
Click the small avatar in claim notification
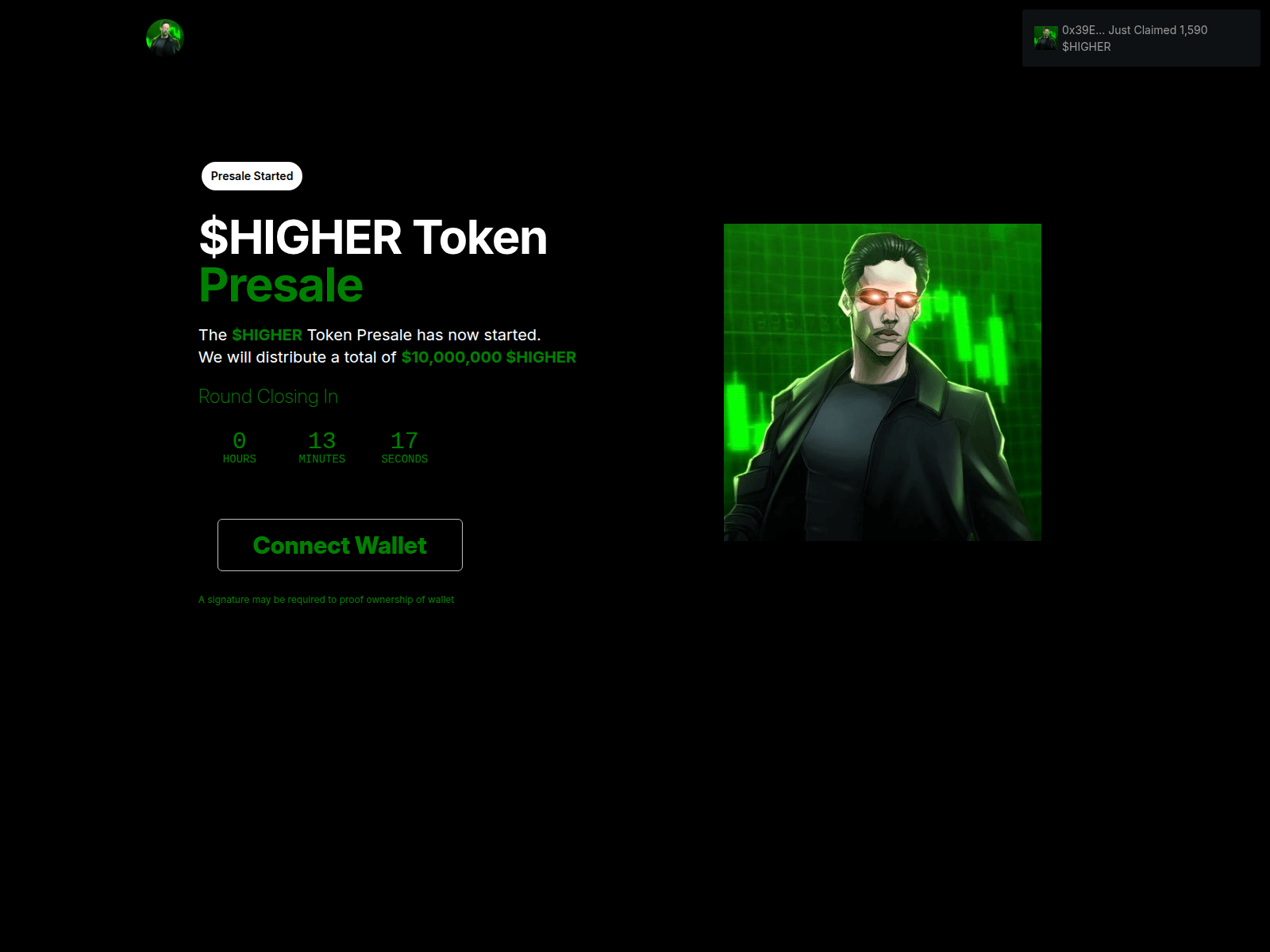[x=1045, y=38]
